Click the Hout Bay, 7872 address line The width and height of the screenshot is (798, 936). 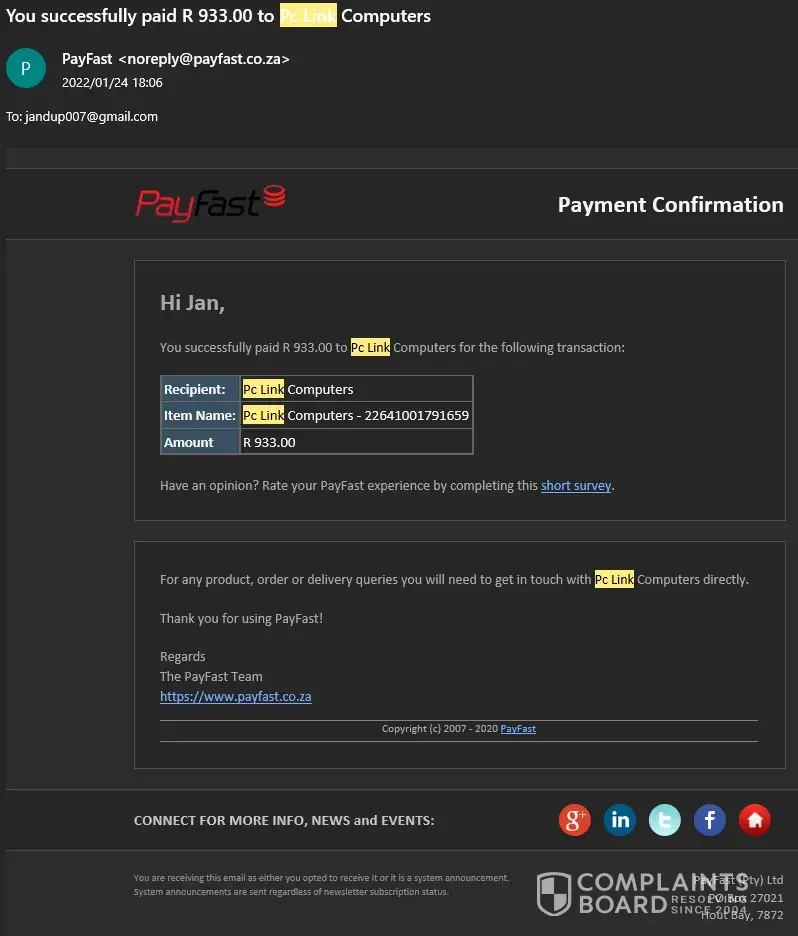pyautogui.click(x=742, y=915)
